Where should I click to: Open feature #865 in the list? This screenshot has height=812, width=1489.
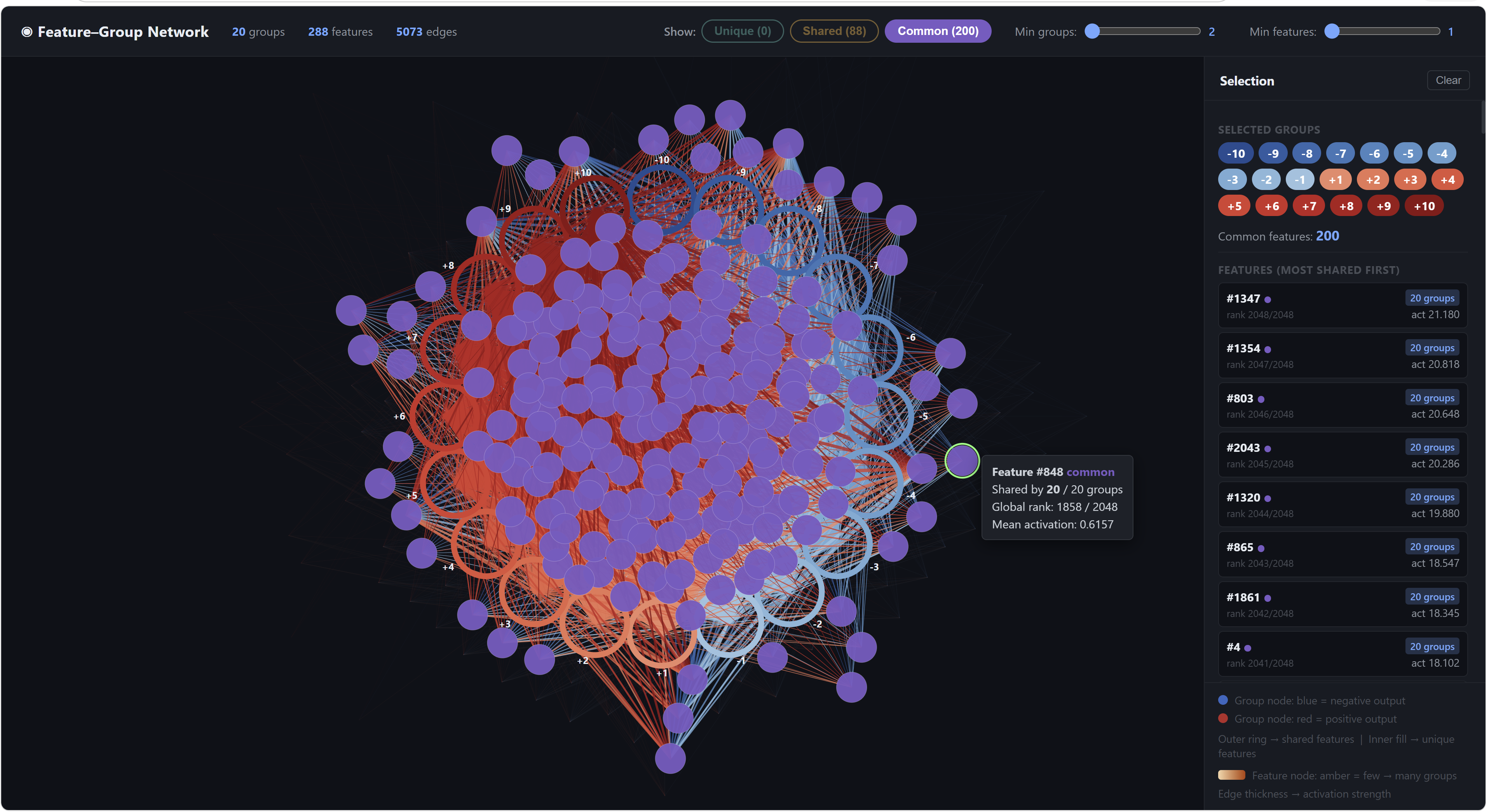click(x=1342, y=554)
